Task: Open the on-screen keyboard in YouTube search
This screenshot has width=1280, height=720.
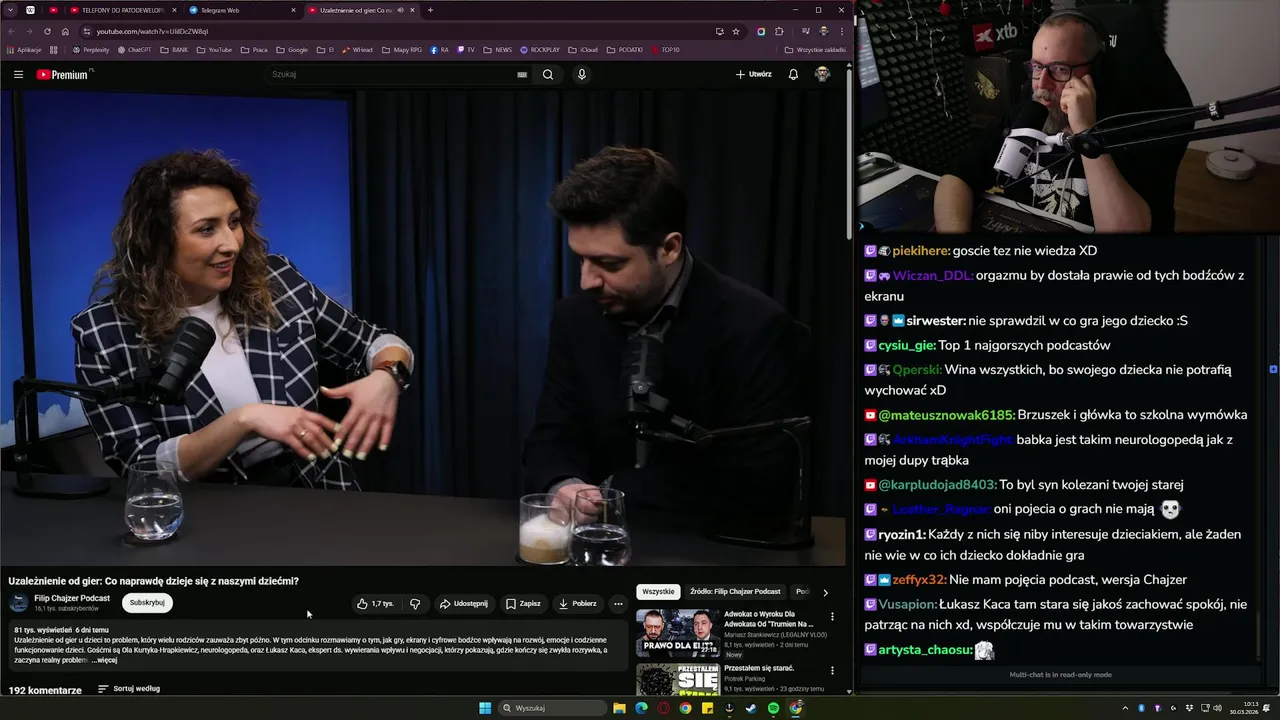Action: (522, 74)
